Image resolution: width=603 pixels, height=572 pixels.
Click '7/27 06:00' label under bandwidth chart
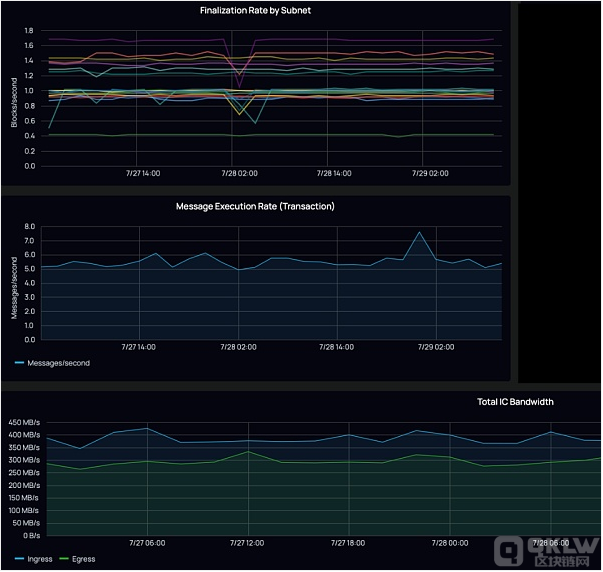click(x=147, y=543)
